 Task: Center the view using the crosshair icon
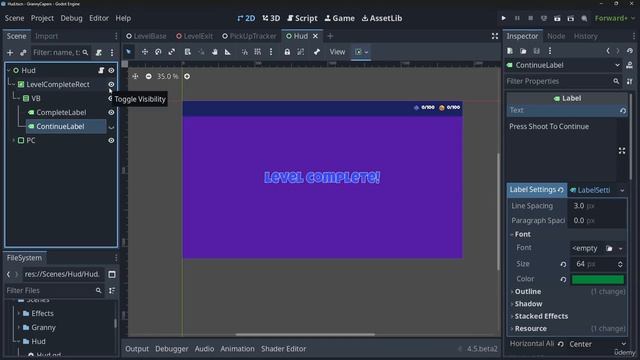135,76
